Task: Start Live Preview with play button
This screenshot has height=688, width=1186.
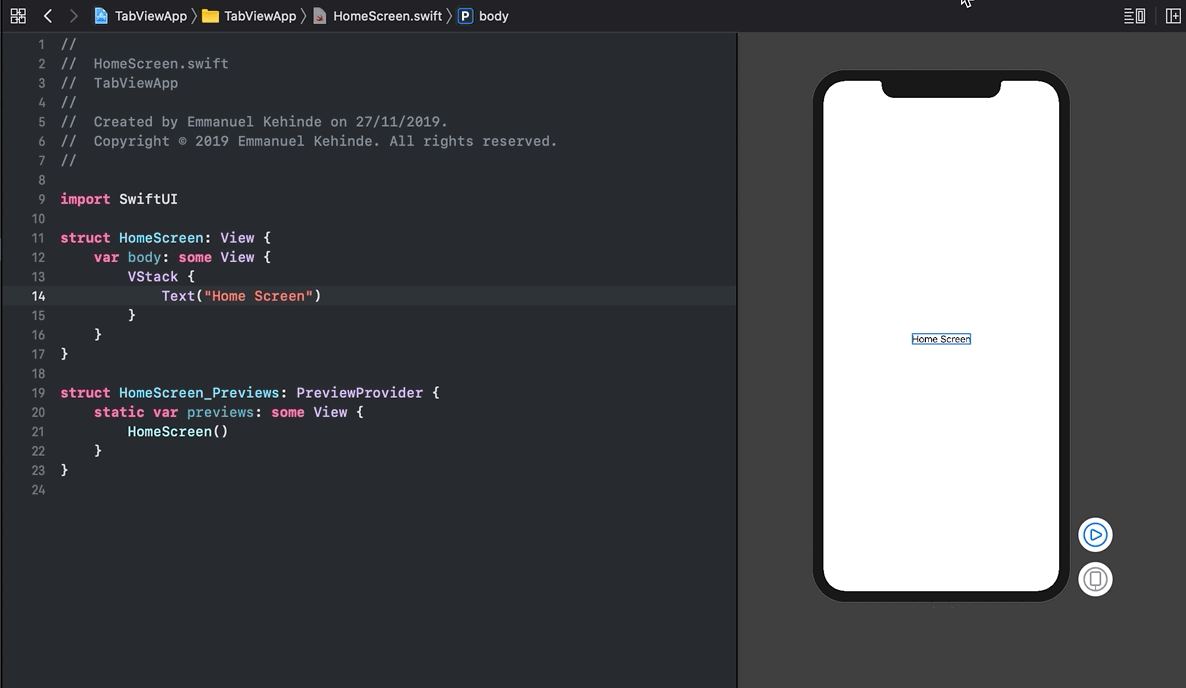Action: 1094,535
